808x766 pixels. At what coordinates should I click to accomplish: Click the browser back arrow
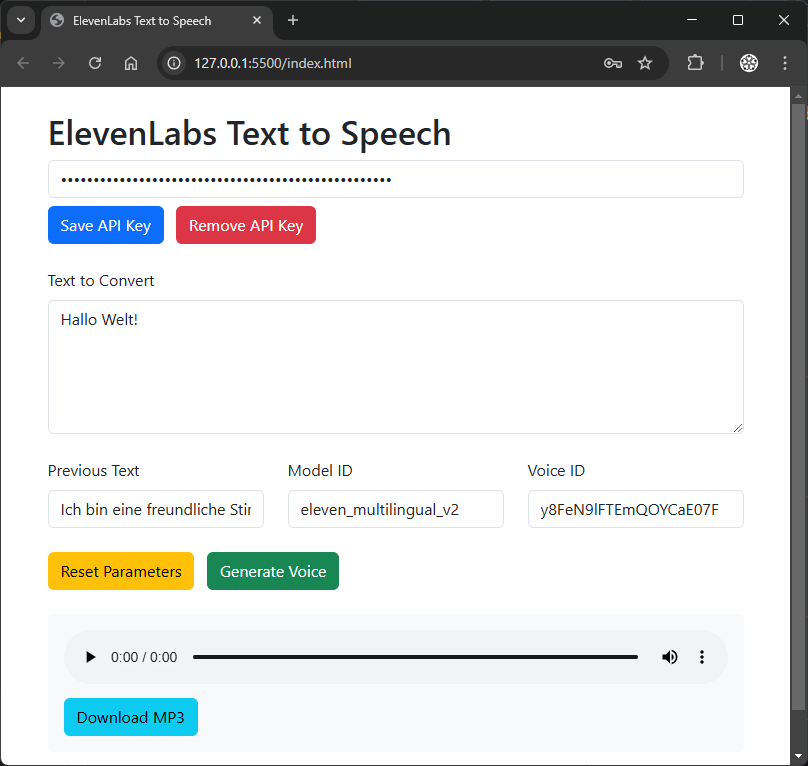23,63
